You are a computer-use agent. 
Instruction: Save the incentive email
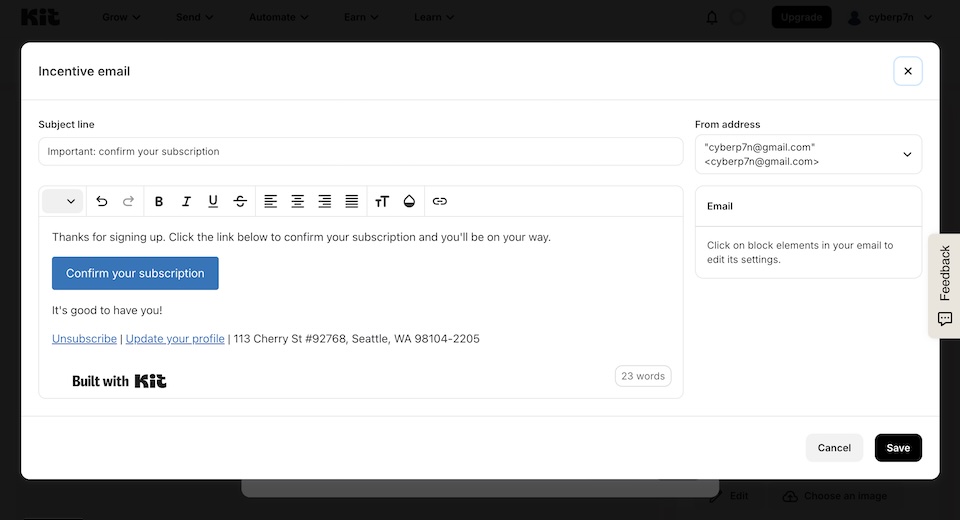pos(898,447)
